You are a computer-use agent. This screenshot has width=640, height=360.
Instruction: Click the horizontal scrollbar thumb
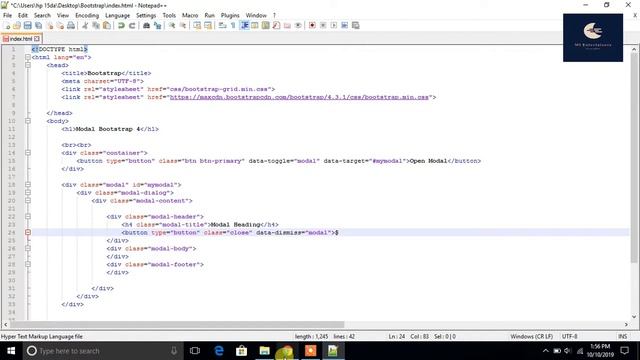(178, 324)
